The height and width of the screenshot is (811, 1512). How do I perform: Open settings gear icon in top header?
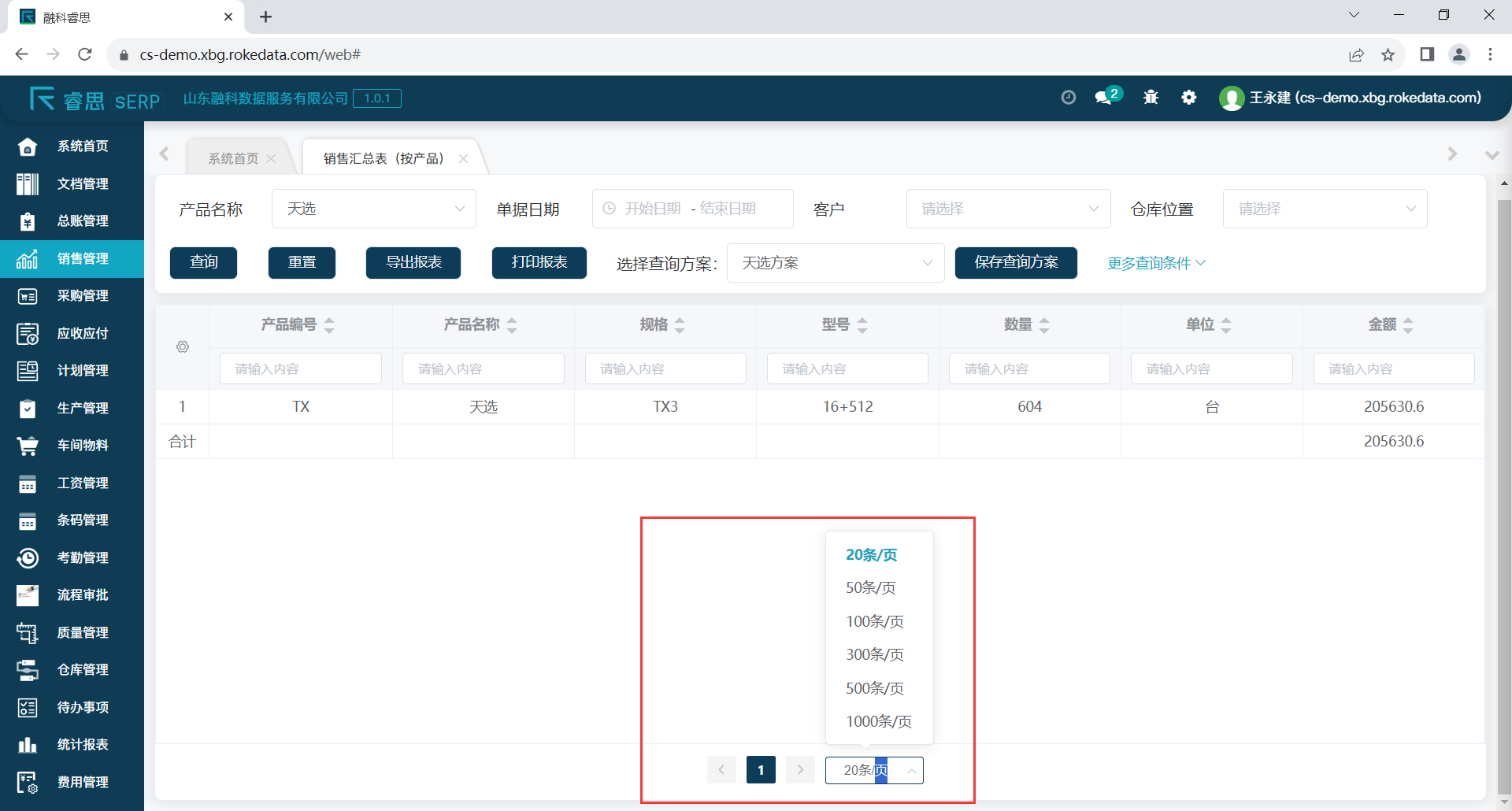point(1189,98)
